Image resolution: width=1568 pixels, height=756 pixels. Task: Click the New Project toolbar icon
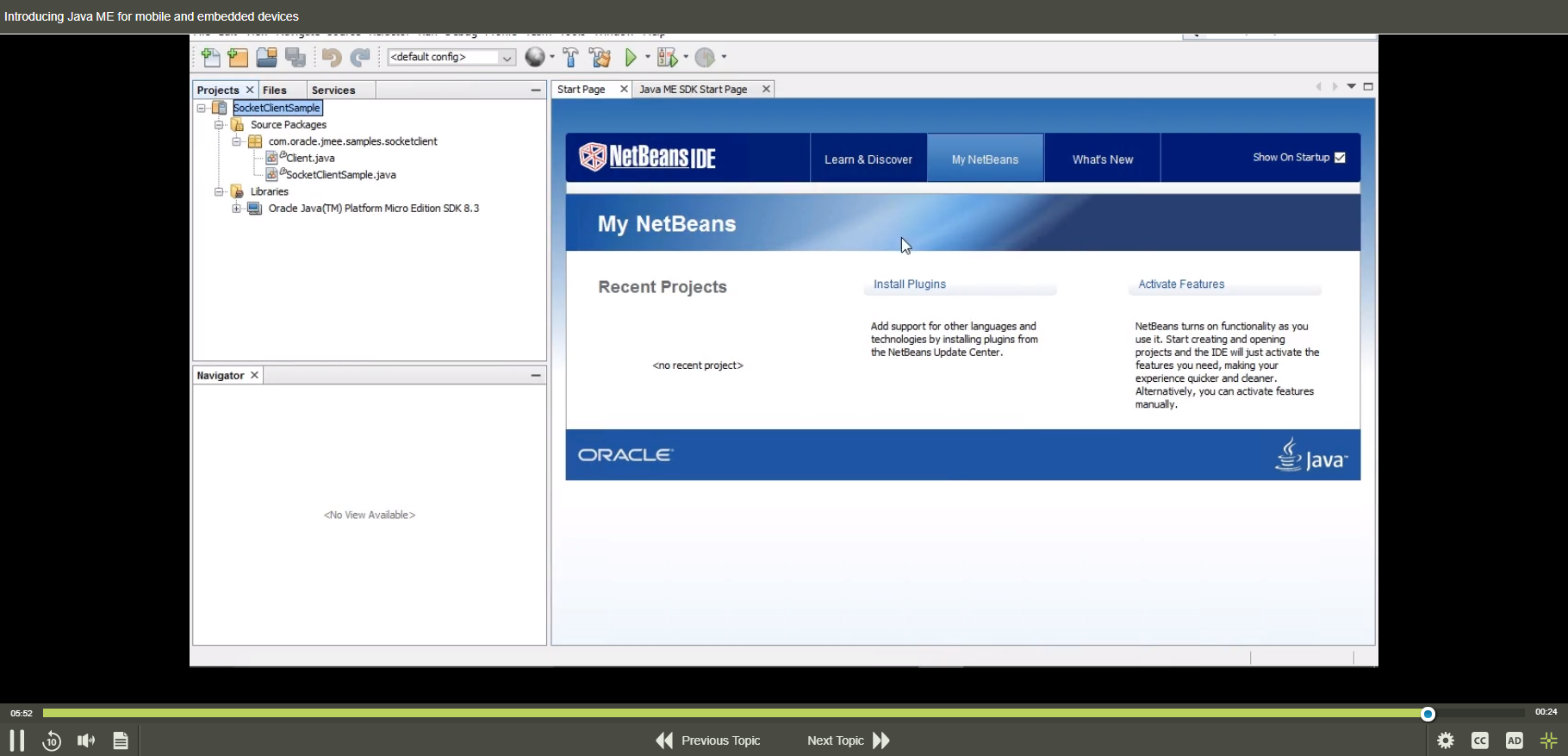[x=239, y=58]
